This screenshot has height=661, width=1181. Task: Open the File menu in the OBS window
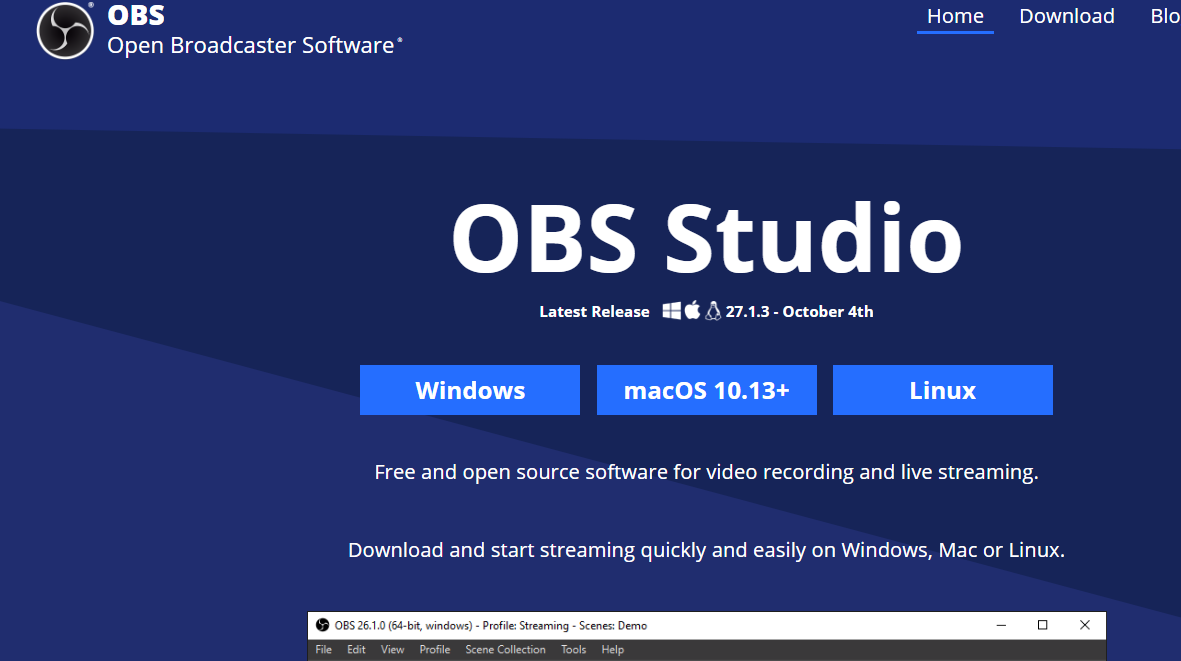click(324, 650)
